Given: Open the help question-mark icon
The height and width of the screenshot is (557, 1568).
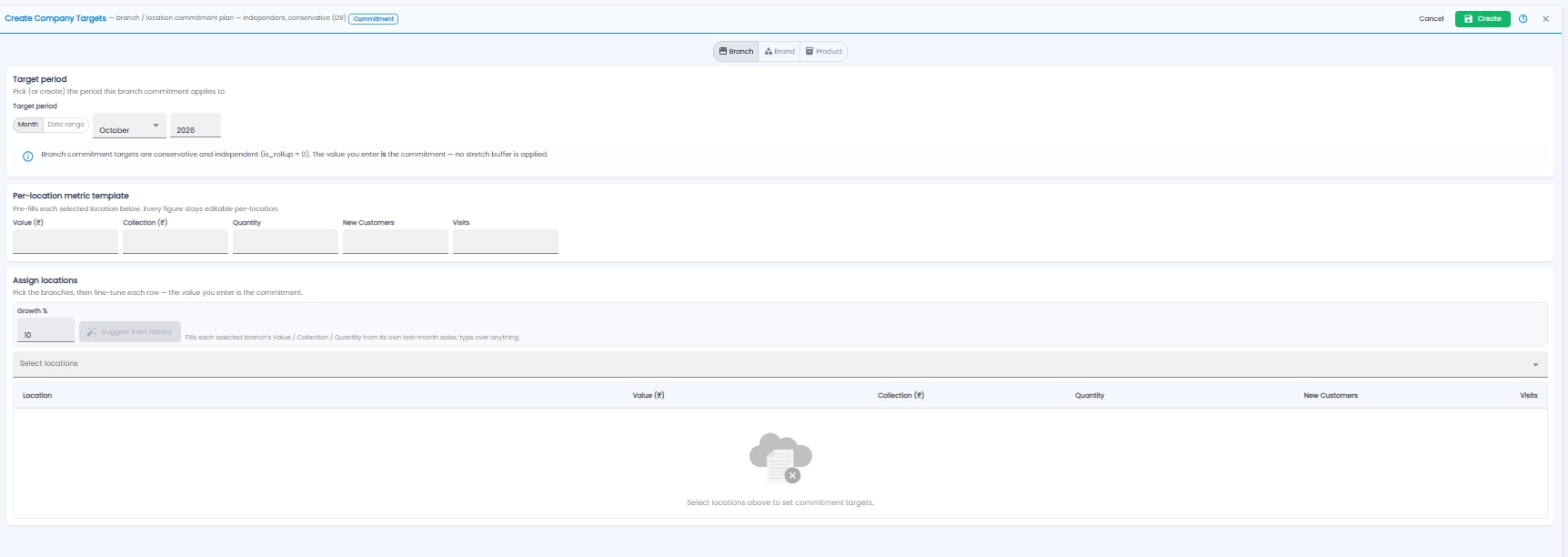Looking at the screenshot, I should (x=1523, y=18).
